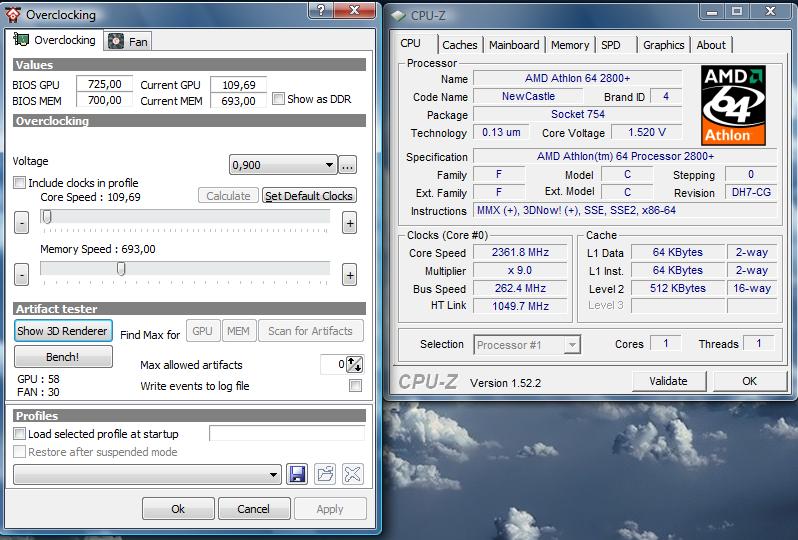Select the Overclocking tab
Viewport: 798px width, 540px height.
(x=55, y=40)
